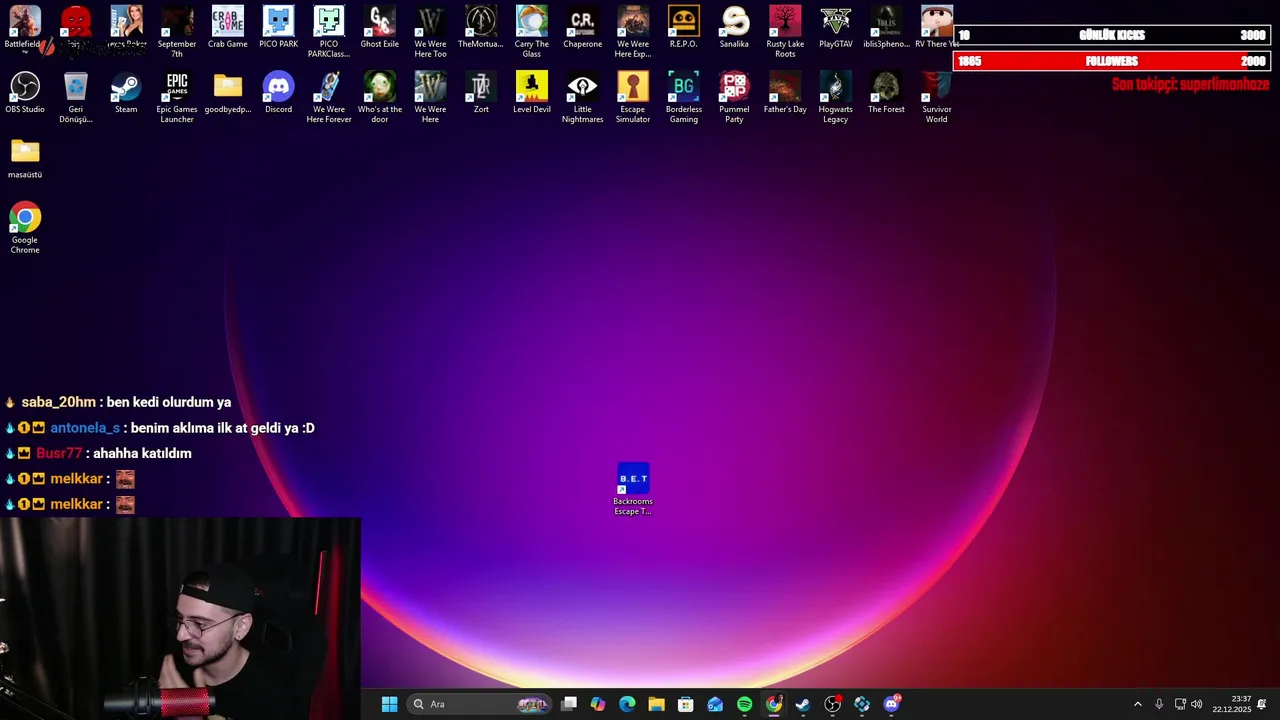Open Chaperone desktop icon
1280x720 pixels.
click(582, 27)
